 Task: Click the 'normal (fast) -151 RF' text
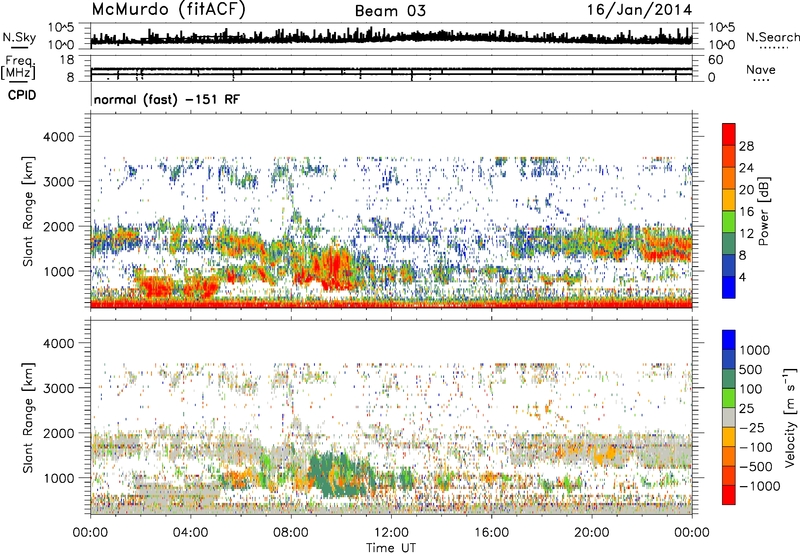167,99
